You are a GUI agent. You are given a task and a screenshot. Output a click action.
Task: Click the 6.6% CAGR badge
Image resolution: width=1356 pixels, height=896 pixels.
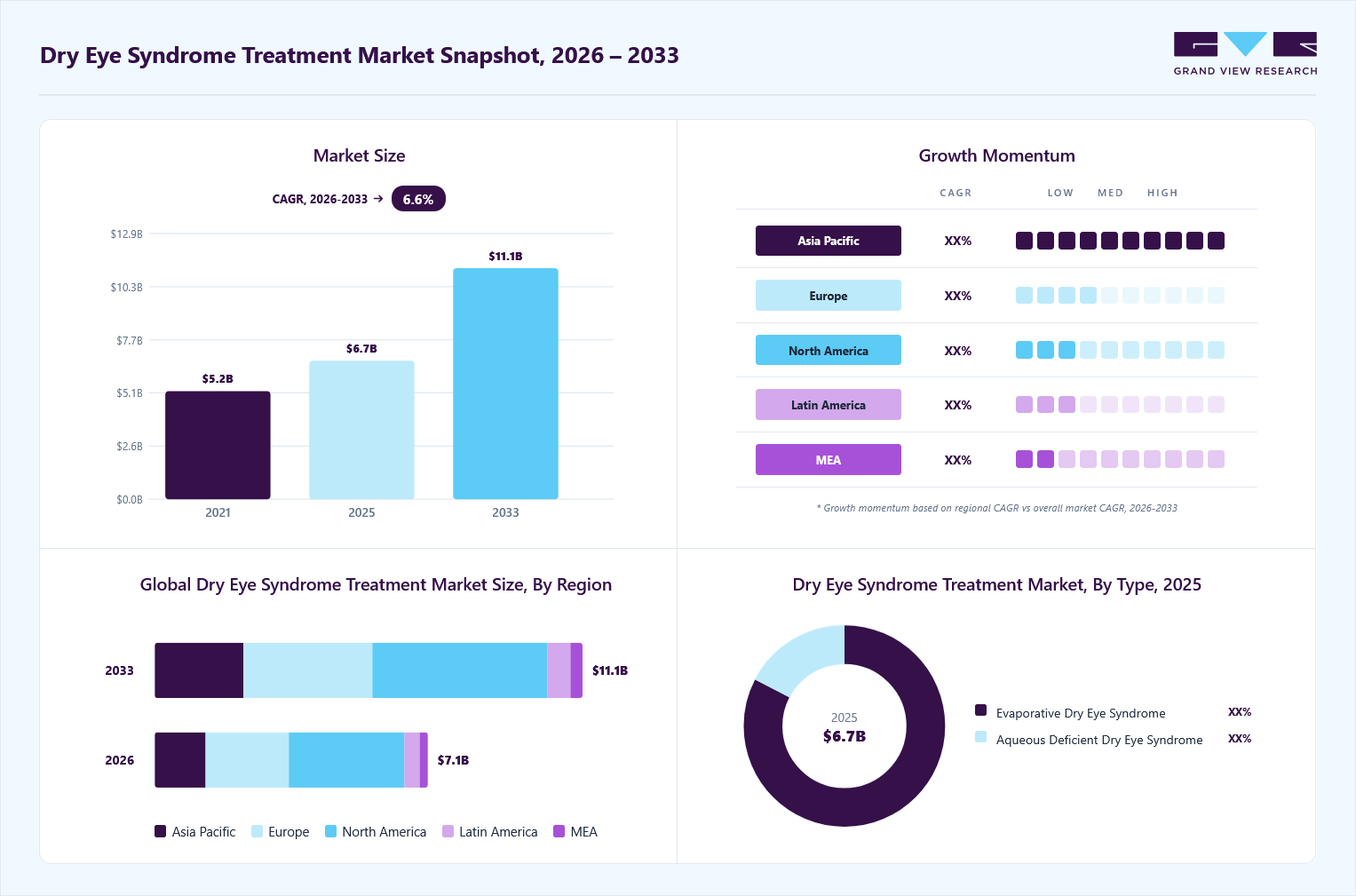click(x=418, y=199)
